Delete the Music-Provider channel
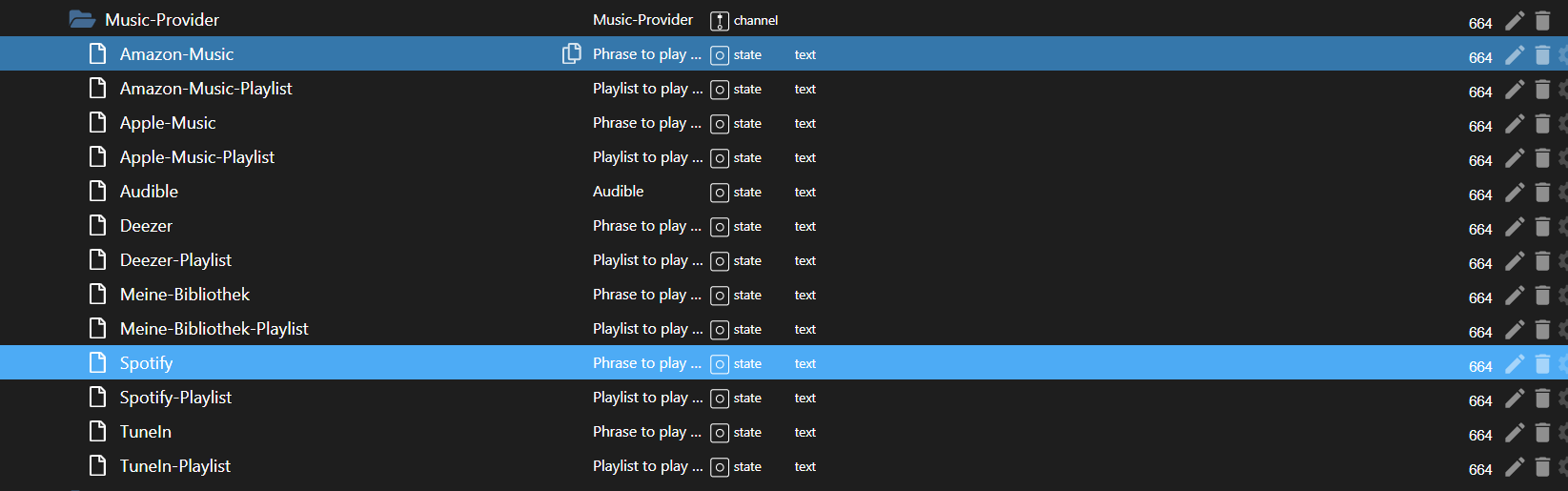This screenshot has width=1568, height=491. (x=1542, y=21)
